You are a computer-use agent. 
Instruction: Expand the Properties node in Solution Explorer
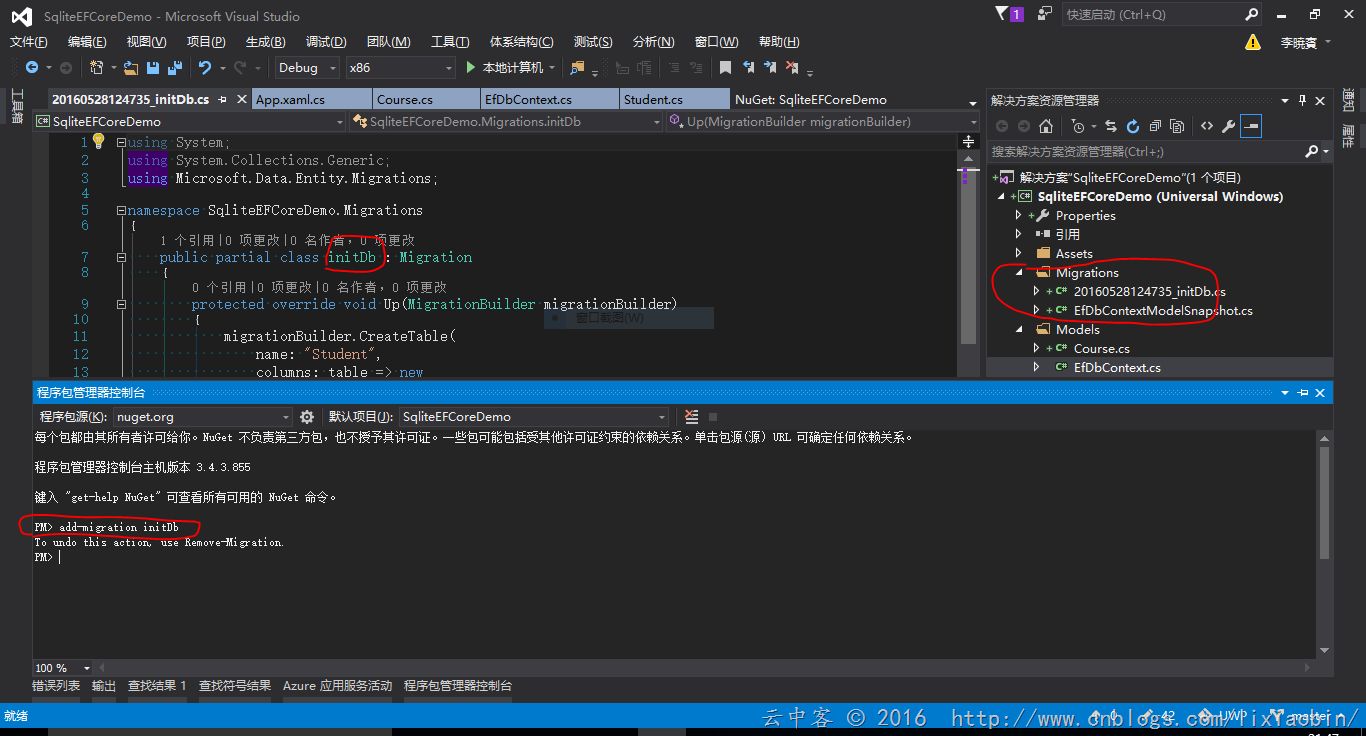1019,215
